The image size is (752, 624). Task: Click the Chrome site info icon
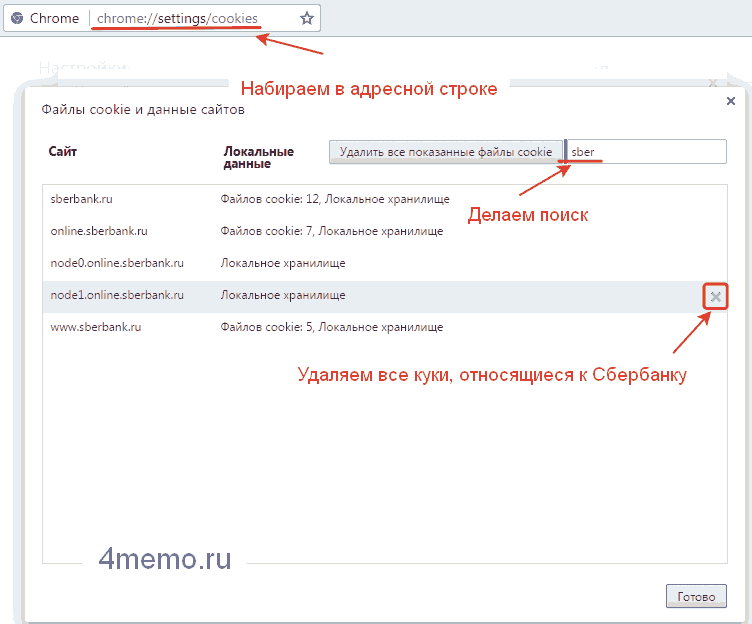click(17, 18)
